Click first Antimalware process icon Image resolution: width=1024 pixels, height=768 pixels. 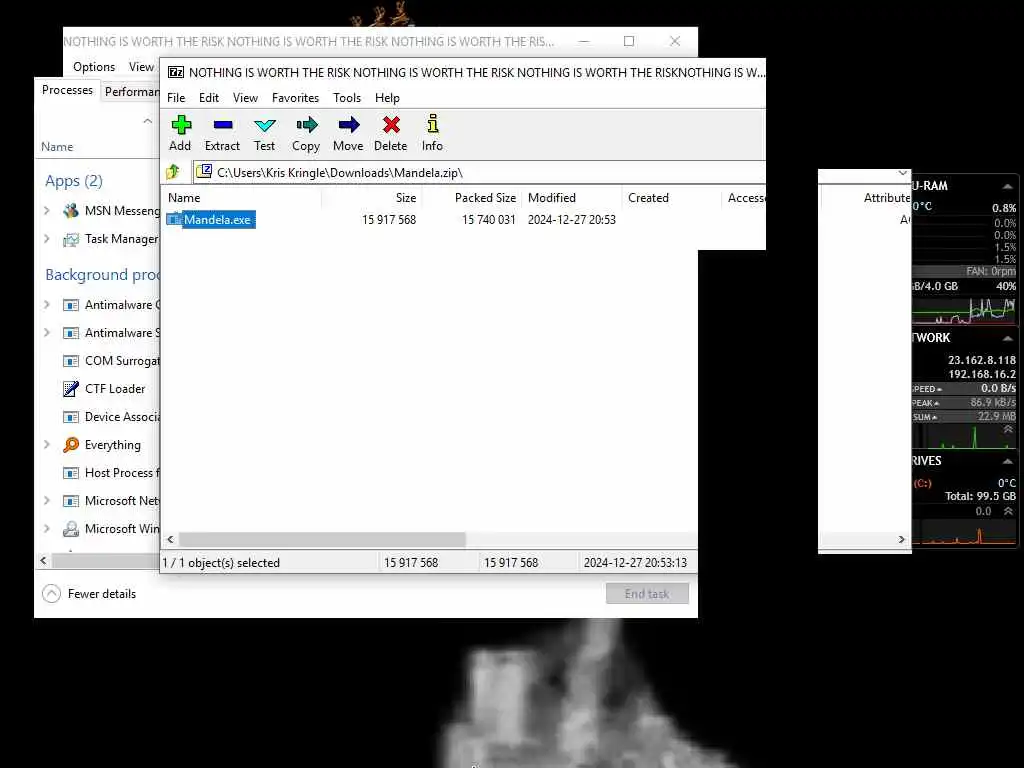pyautogui.click(x=71, y=305)
